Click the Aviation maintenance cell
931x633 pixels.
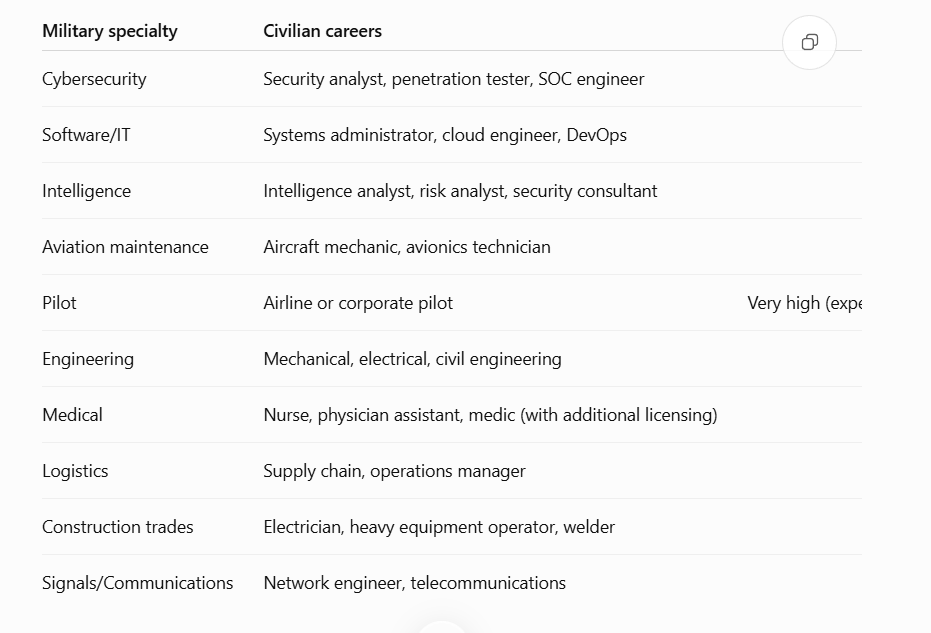click(125, 247)
